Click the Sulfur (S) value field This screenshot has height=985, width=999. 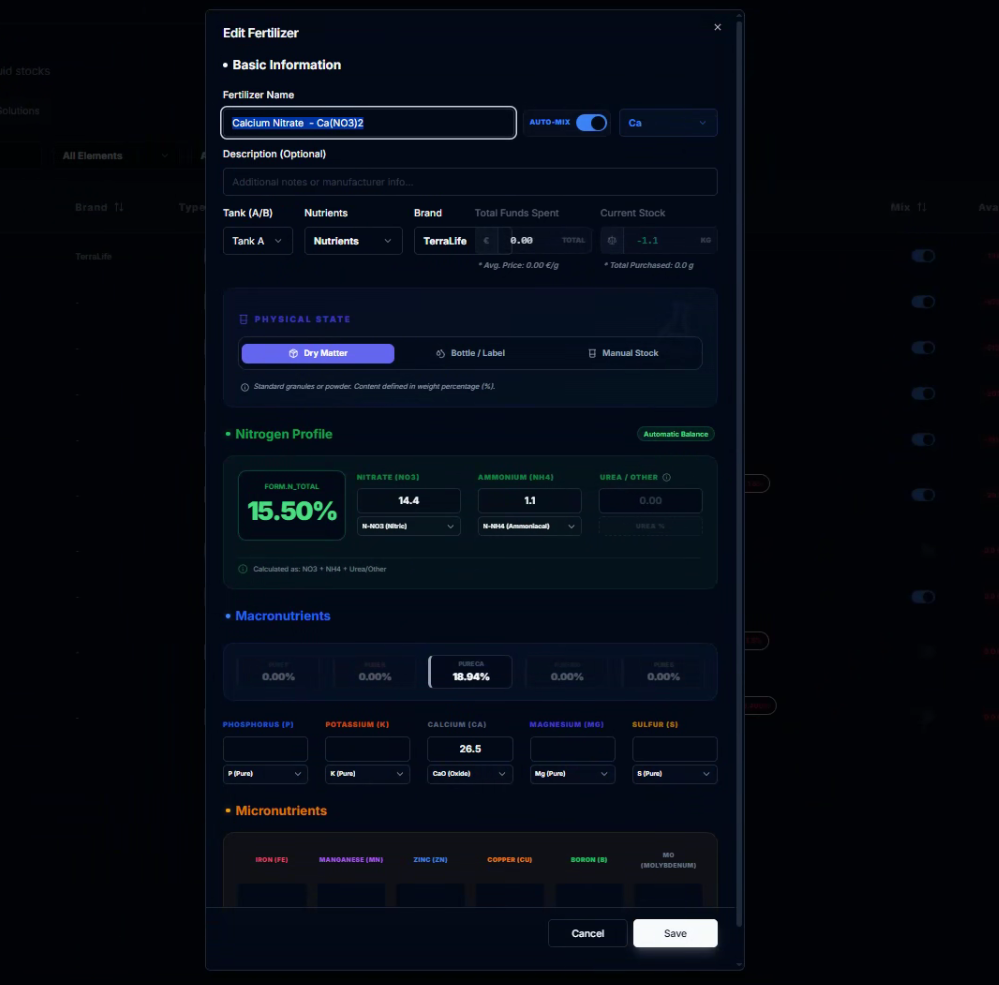[x=675, y=749]
